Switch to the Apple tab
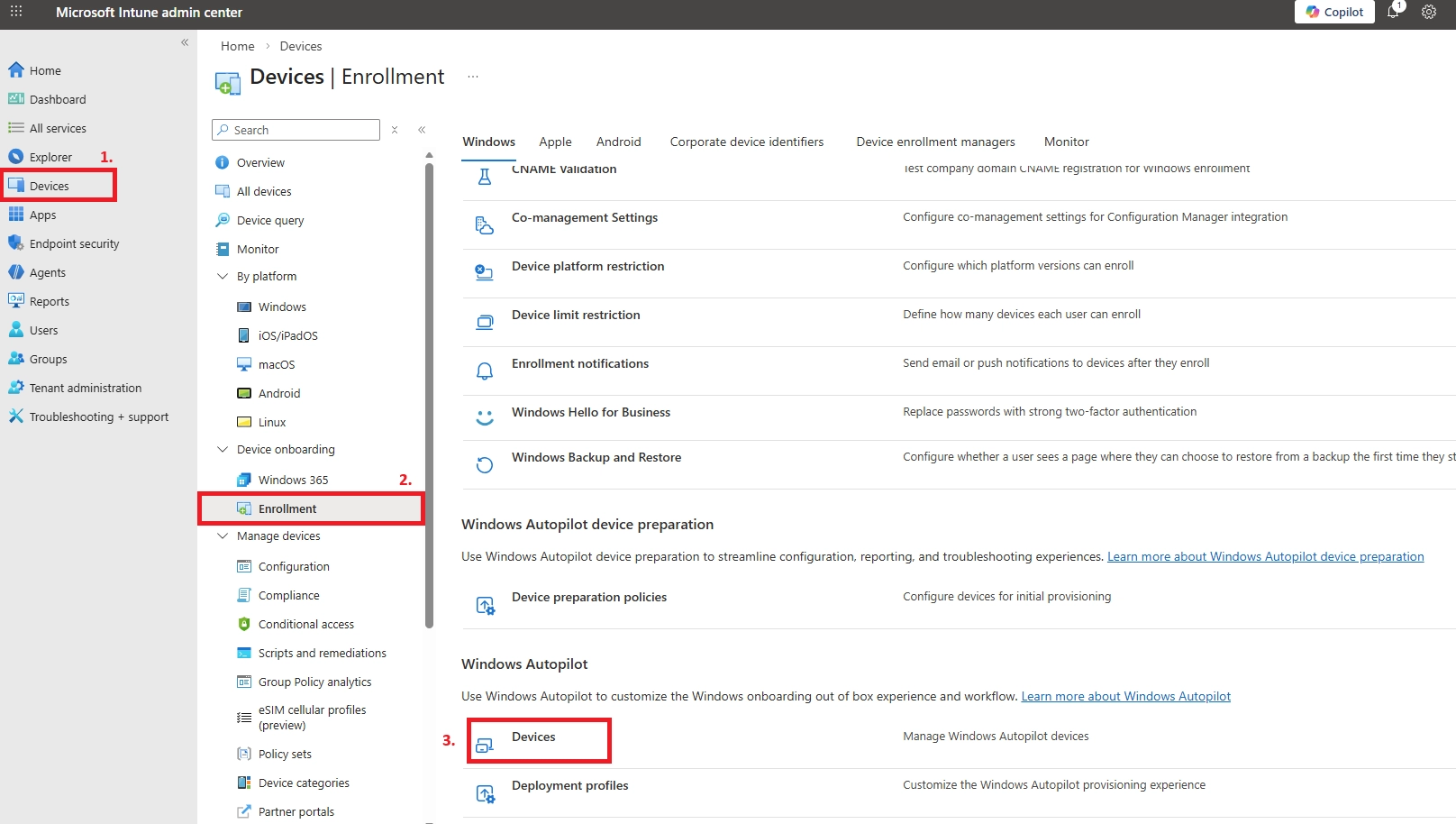This screenshot has width=1456, height=824. pyautogui.click(x=555, y=142)
